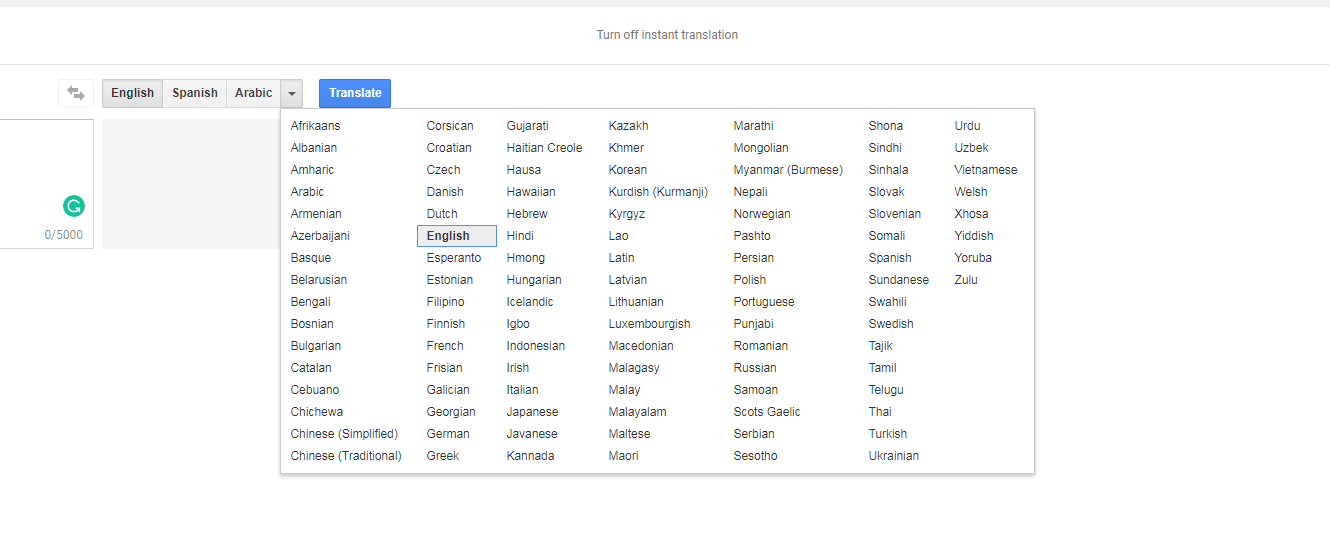The height and width of the screenshot is (542, 1330).
Task: Click the swap languages arrows icon
Action: (x=76, y=93)
